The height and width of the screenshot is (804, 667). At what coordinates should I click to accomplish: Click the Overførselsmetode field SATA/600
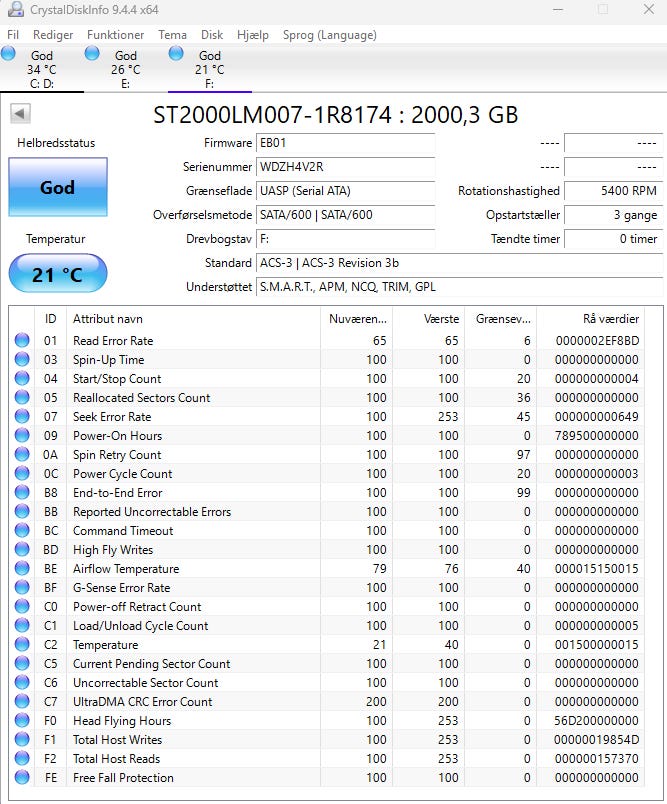point(346,215)
